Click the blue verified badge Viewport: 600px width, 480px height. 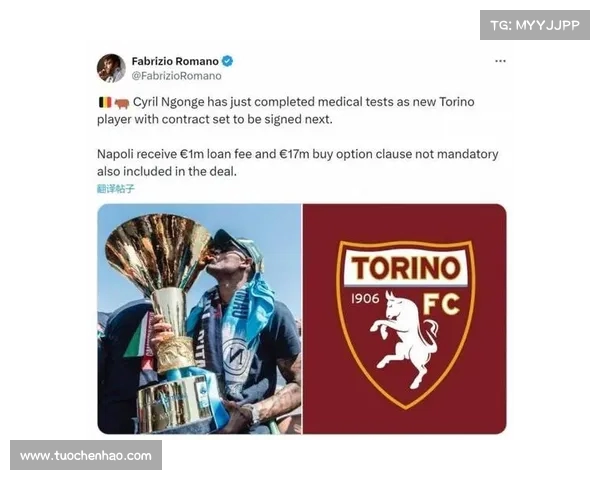click(x=227, y=61)
